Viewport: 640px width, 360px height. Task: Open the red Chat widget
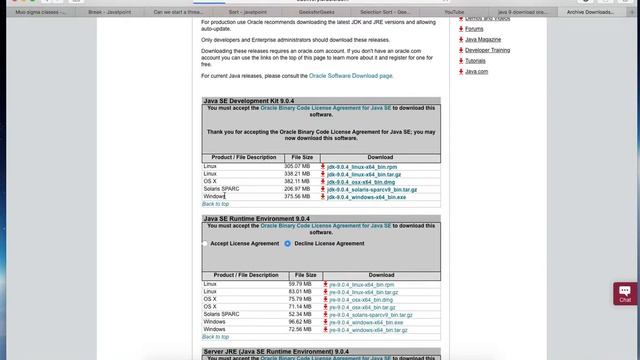click(625, 293)
